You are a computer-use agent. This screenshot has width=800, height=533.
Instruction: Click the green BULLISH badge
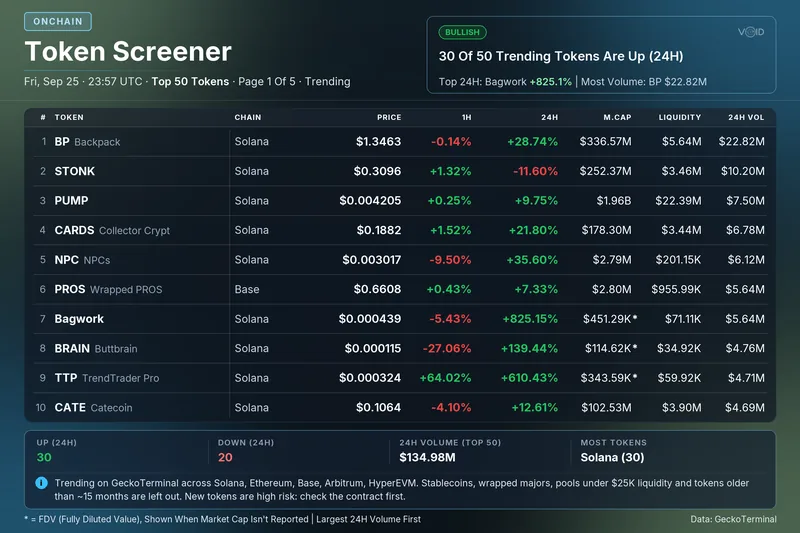point(462,32)
